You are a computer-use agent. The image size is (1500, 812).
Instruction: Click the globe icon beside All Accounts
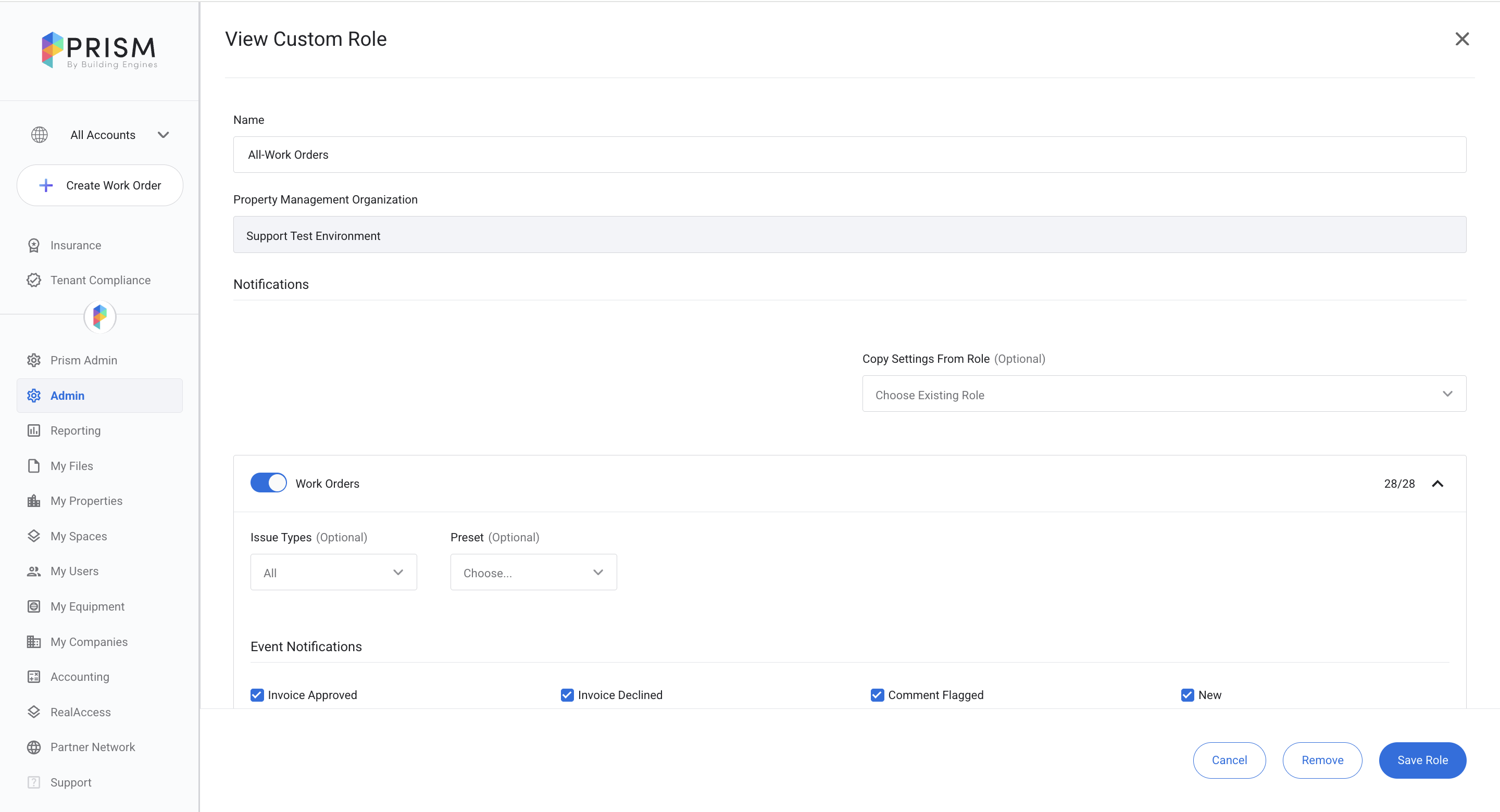(x=40, y=134)
